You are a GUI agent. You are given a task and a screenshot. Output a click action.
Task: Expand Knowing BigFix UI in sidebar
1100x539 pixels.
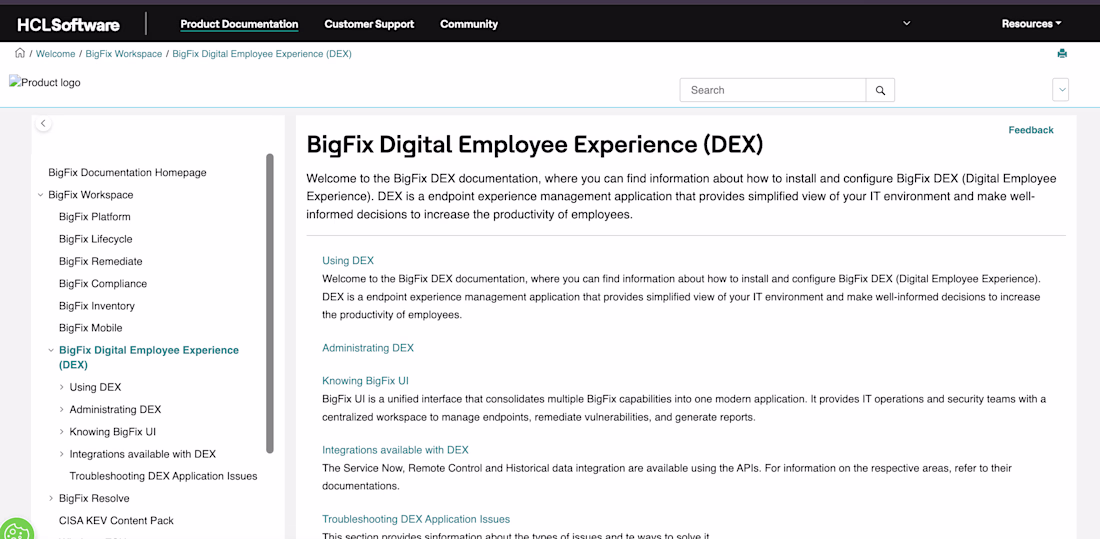tap(62, 432)
